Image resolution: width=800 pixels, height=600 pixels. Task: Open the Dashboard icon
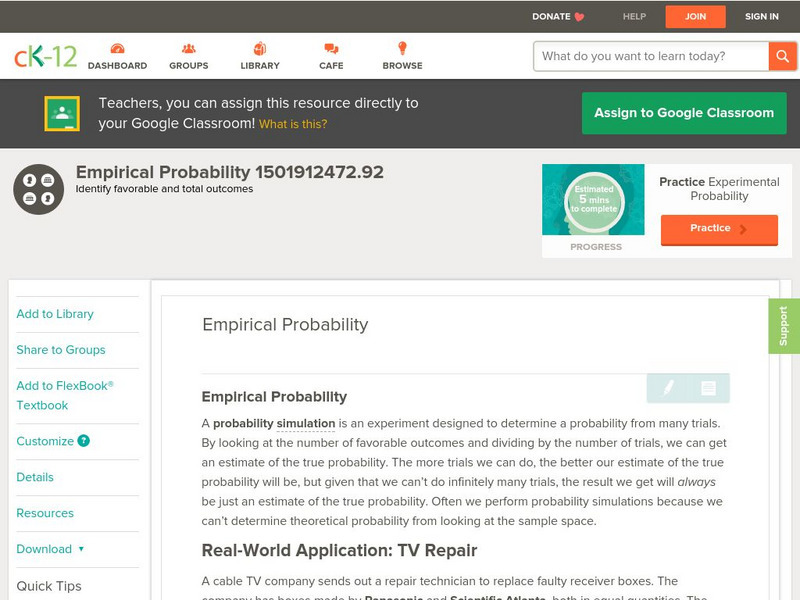pyautogui.click(x=117, y=50)
